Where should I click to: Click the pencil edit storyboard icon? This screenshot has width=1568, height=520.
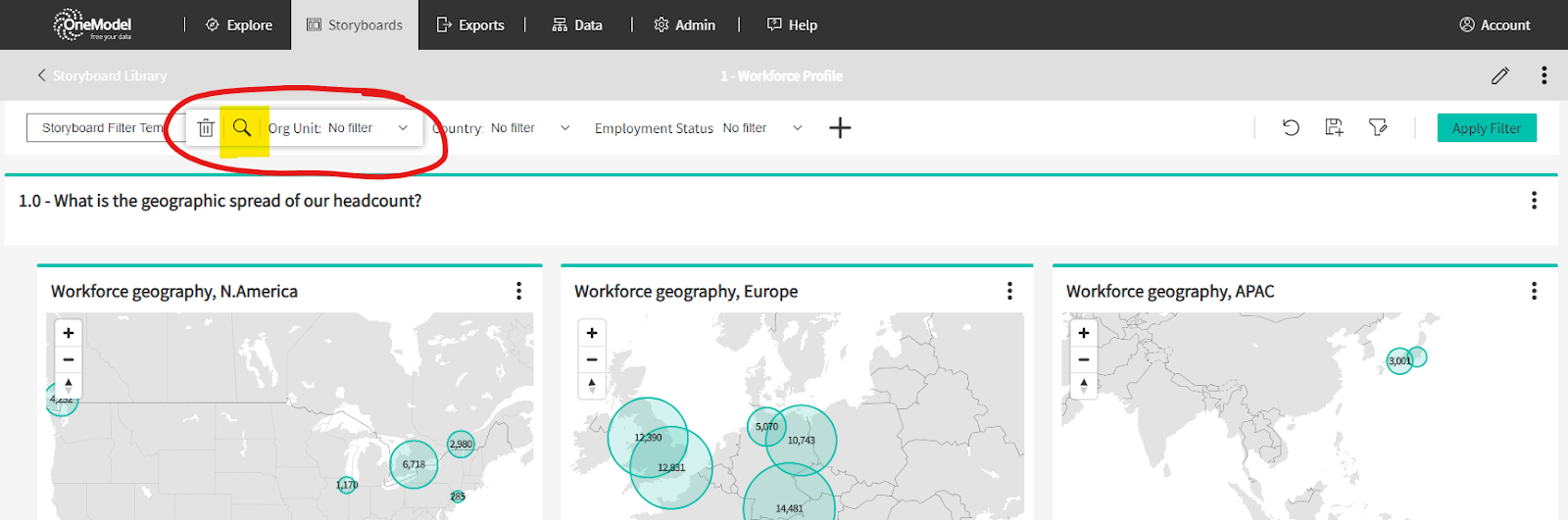point(1499,75)
